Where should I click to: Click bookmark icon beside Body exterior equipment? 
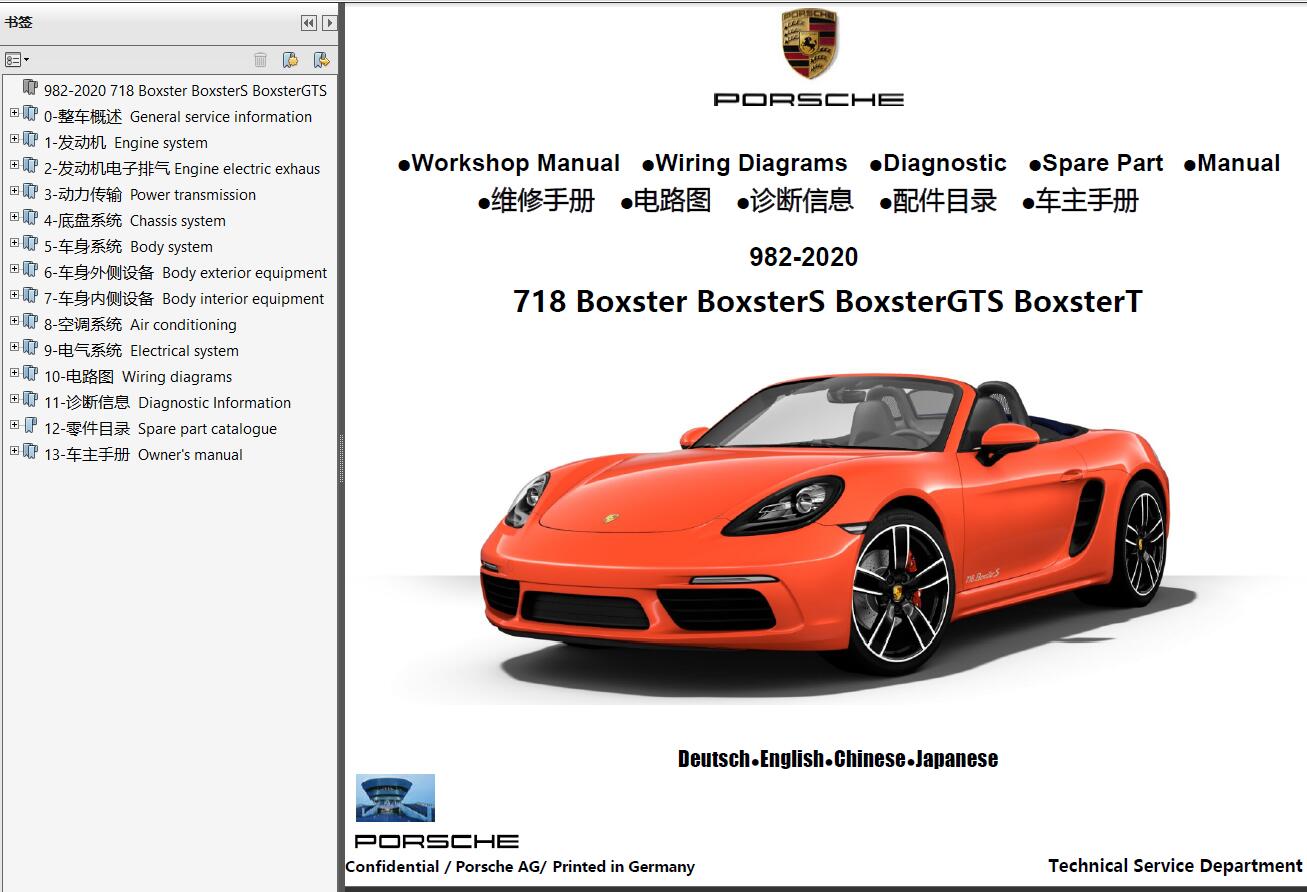pyautogui.click(x=30, y=270)
